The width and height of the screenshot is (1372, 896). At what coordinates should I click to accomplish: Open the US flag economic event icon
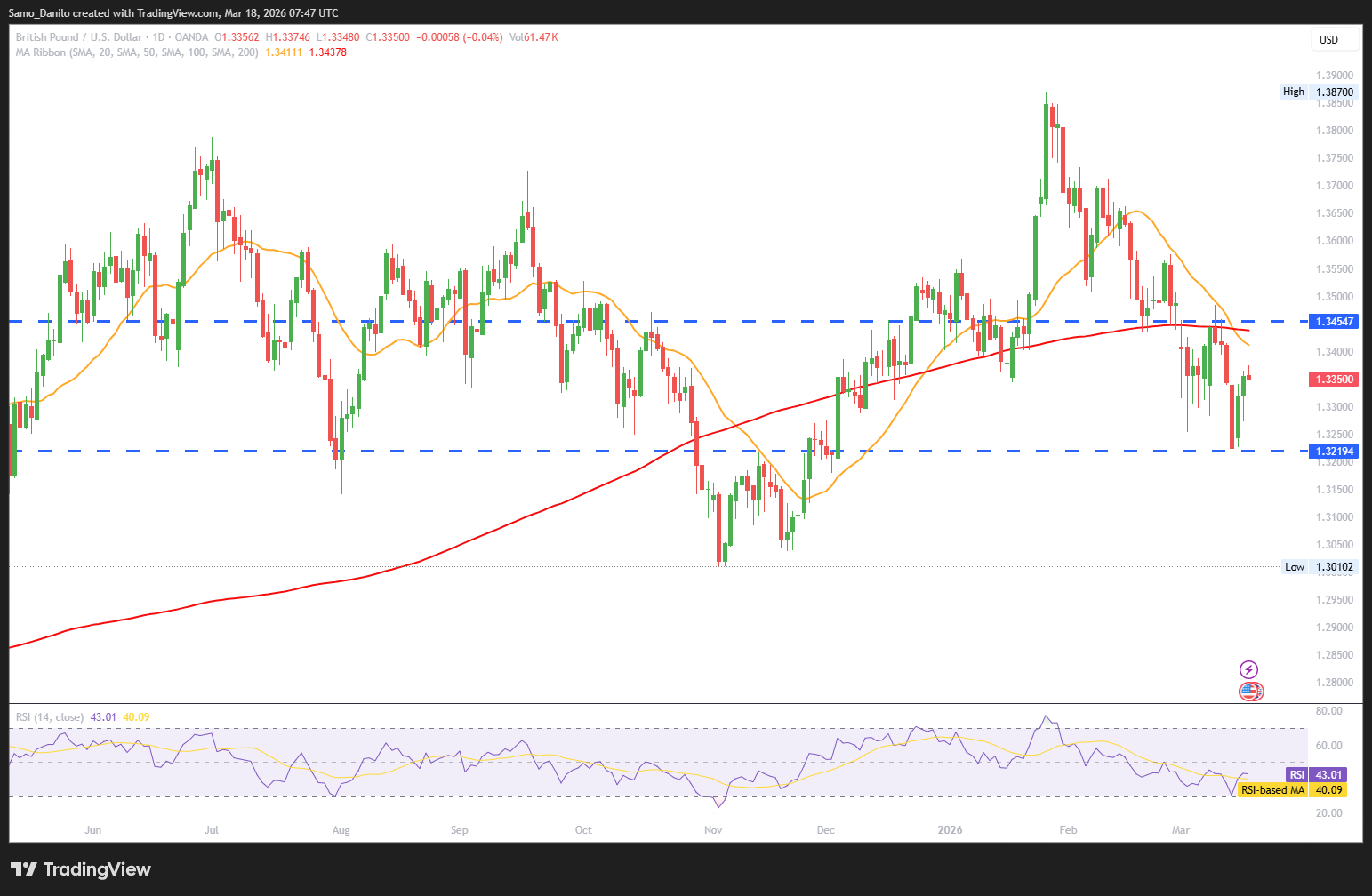pos(1250,691)
